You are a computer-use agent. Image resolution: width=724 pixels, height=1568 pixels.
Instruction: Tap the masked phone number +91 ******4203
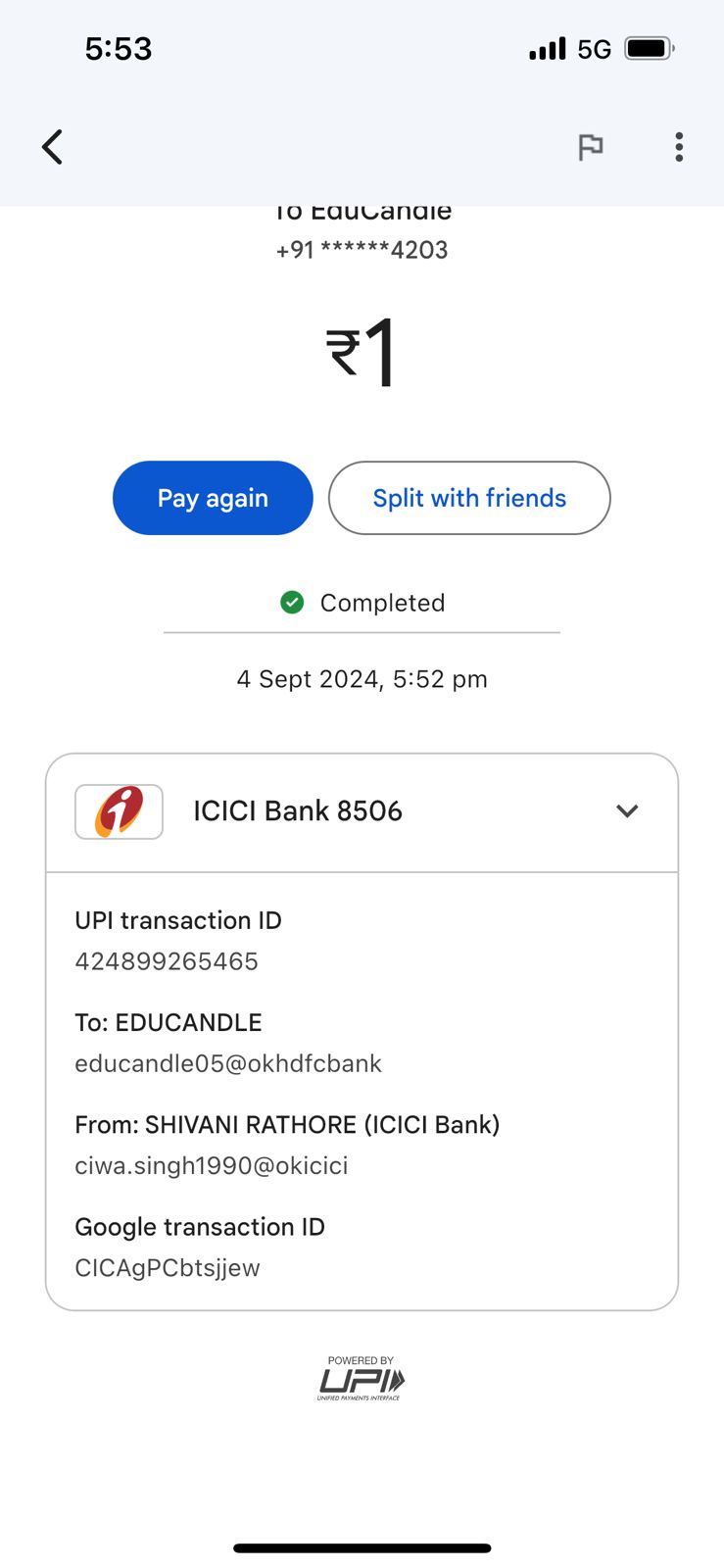tap(362, 250)
